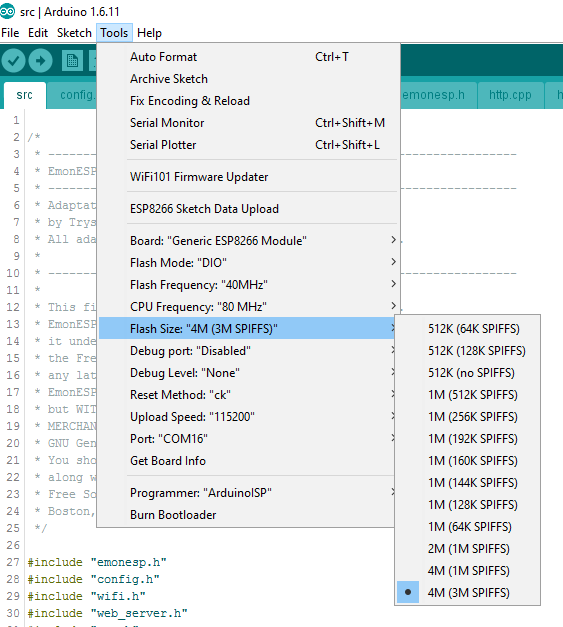Select 512K (128K SPIFFS) flash size

[x=468, y=351]
